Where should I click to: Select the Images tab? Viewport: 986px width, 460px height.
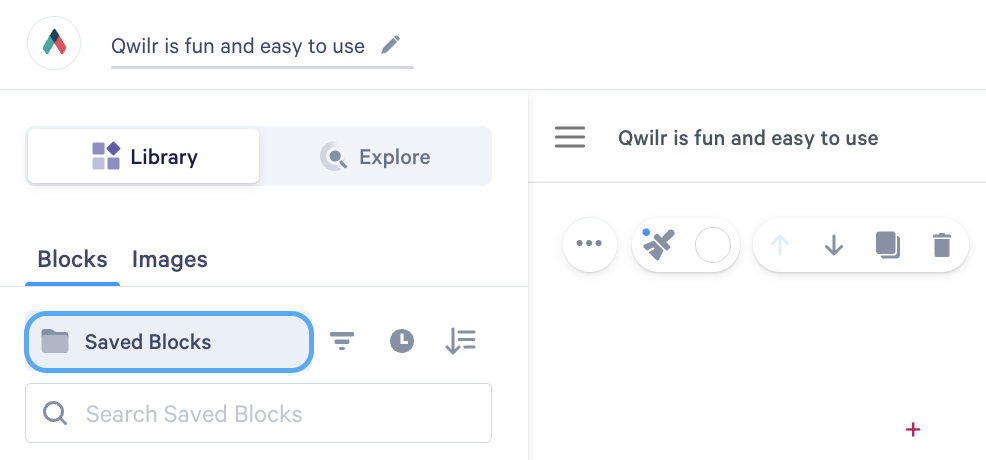coord(170,259)
